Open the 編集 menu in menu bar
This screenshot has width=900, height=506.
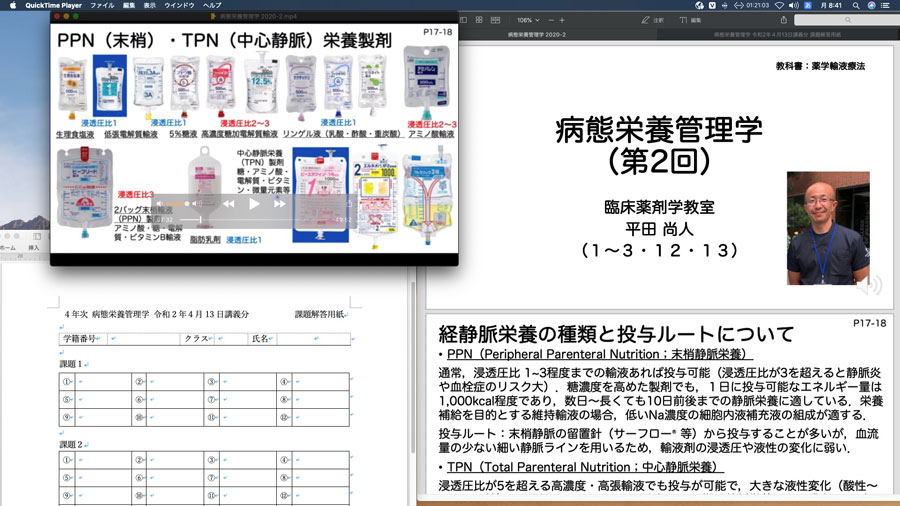129,5
